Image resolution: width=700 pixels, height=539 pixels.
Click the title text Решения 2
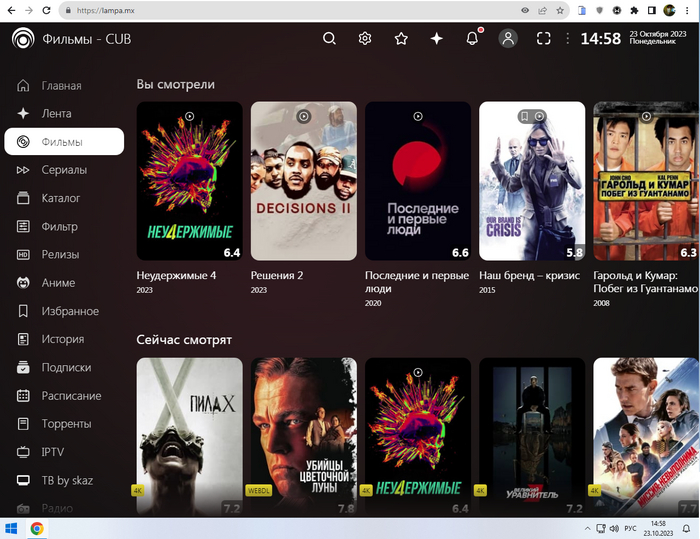coord(277,276)
